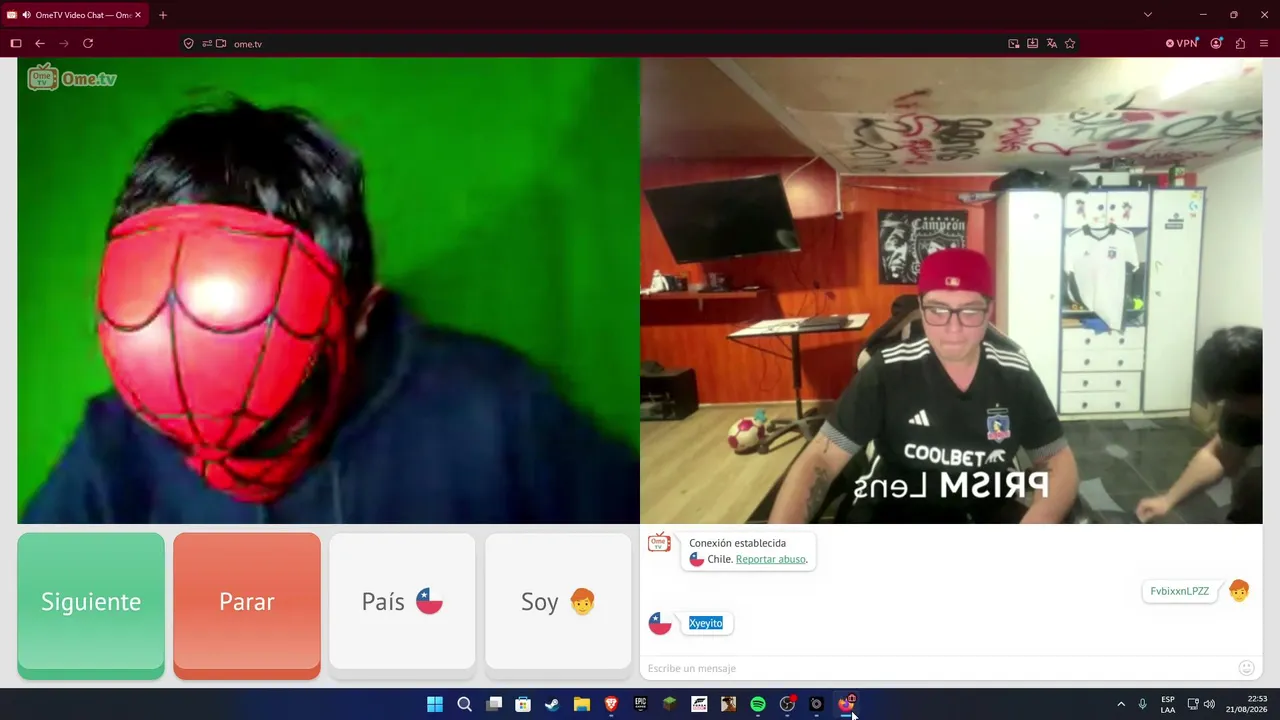Close the OmeTV Video Chat tab
Screen dimensions: 1280x720
(138, 15)
